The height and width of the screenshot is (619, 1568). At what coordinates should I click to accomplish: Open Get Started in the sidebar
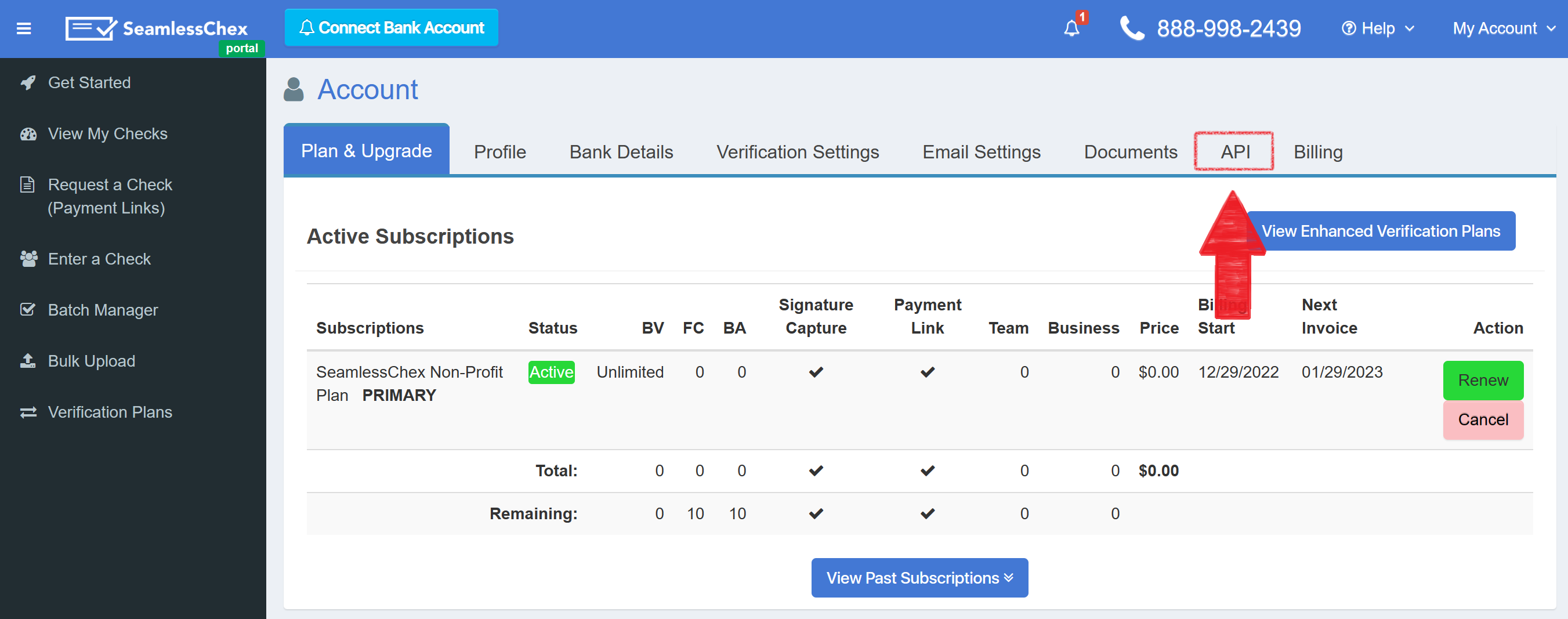coord(89,83)
